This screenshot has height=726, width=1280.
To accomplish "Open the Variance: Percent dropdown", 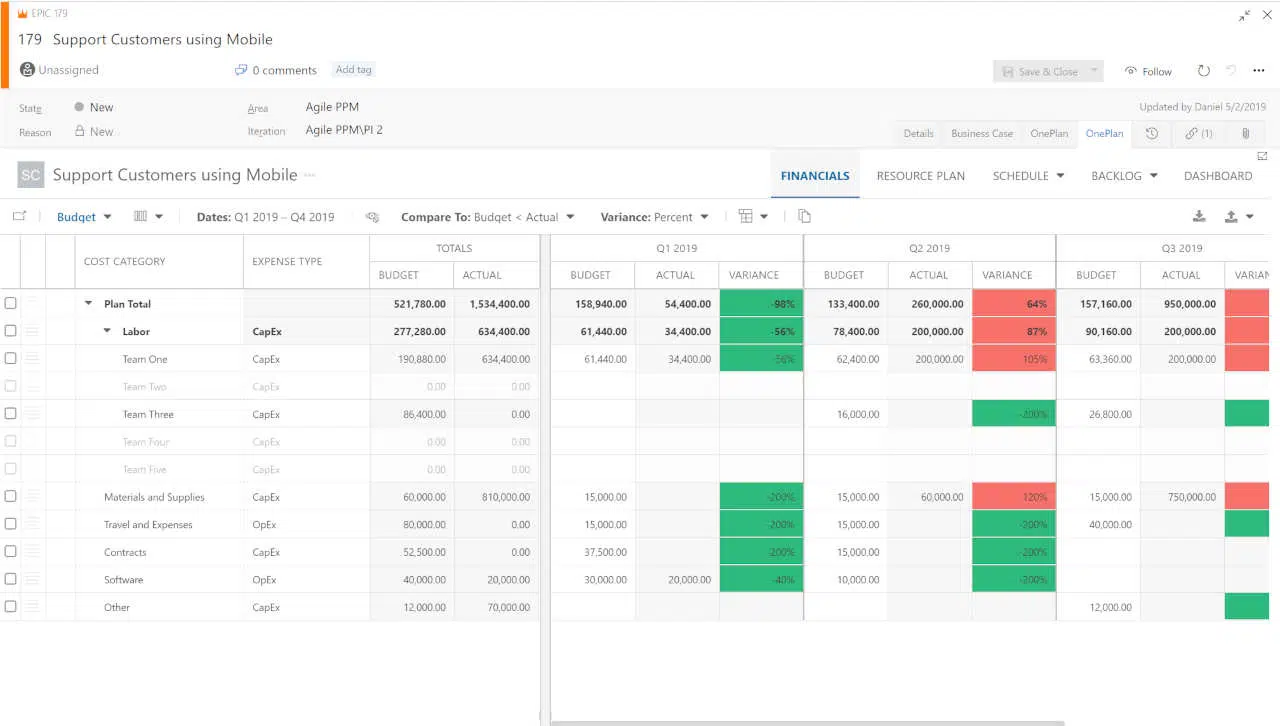I will (x=654, y=217).
